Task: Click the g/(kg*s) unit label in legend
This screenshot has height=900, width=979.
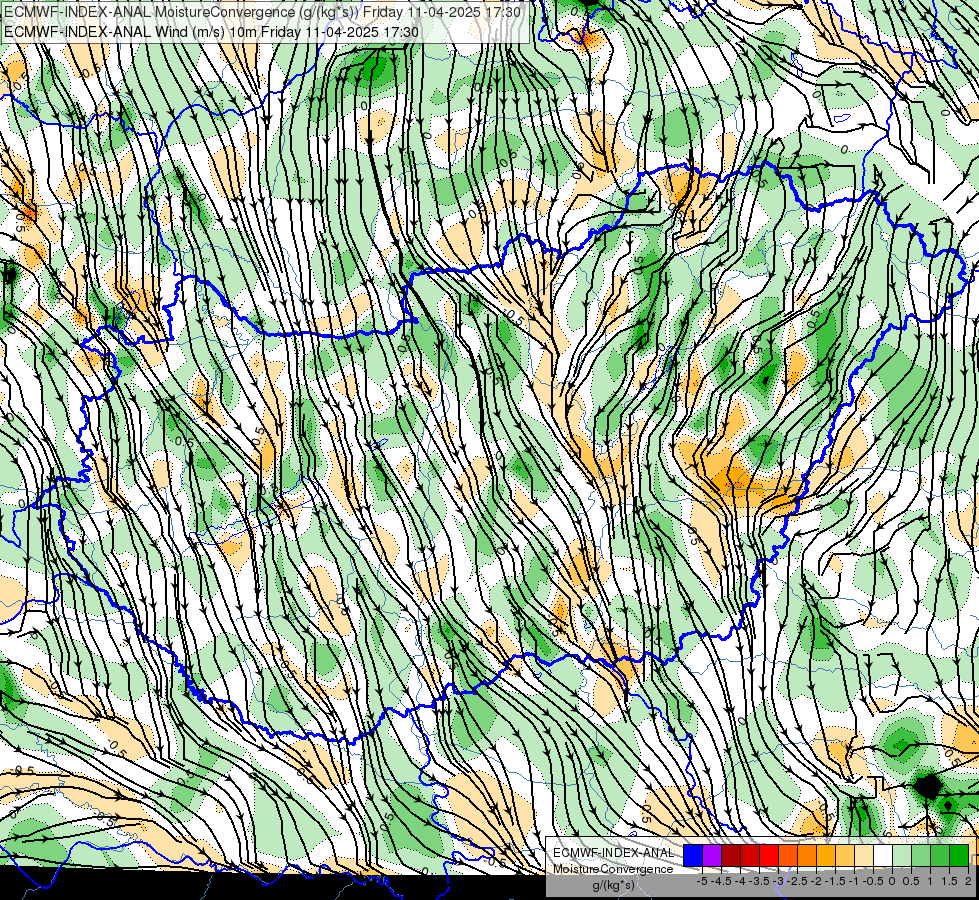Action: pos(613,886)
